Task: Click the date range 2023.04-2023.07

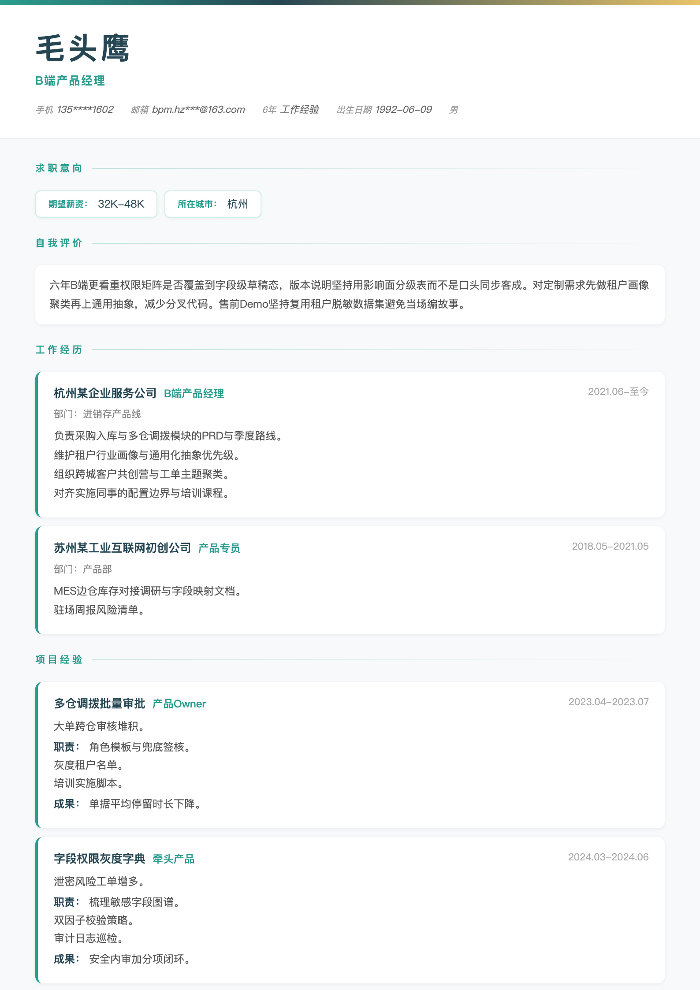Action: [608, 702]
